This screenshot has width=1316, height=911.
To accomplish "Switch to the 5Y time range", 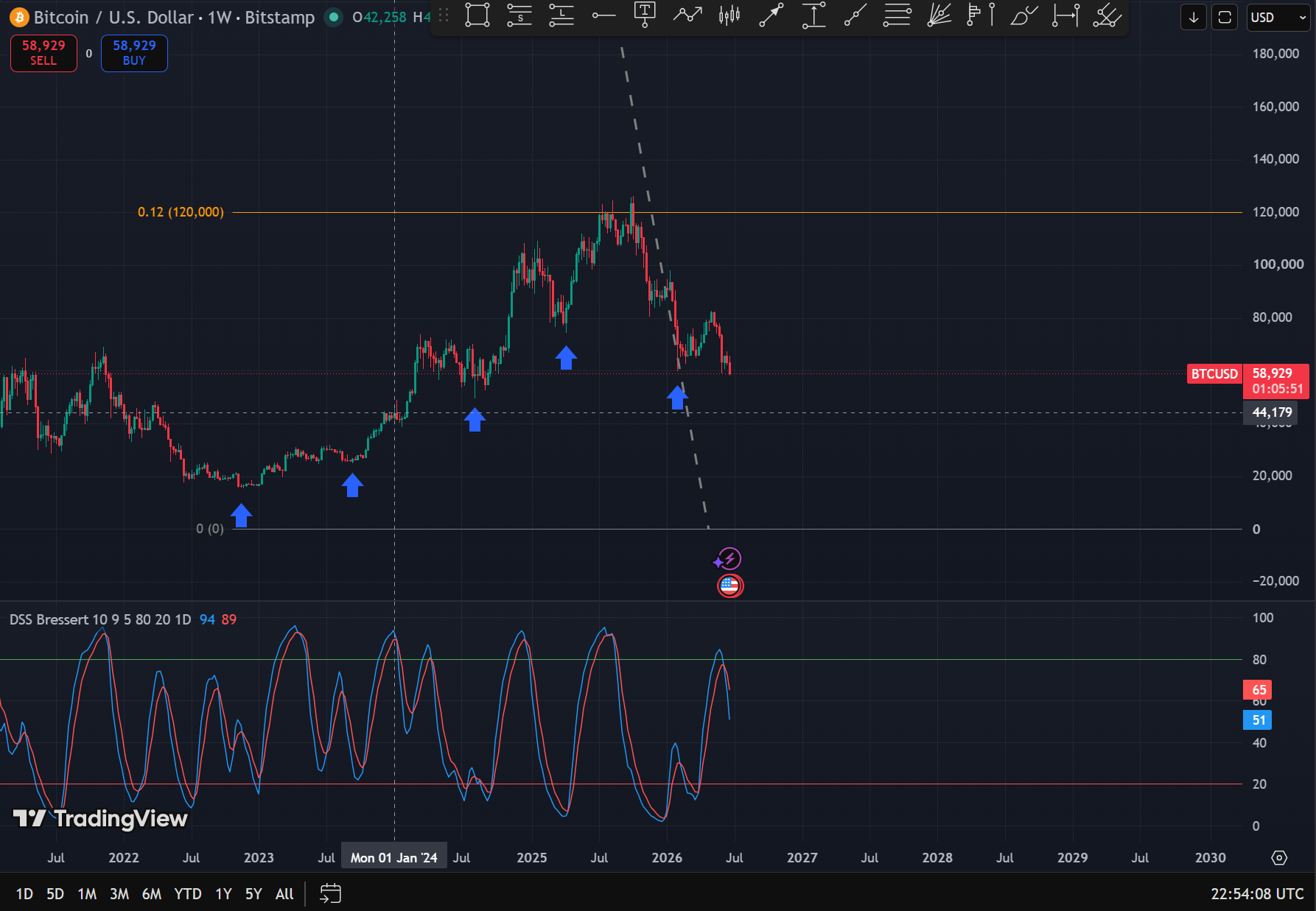I will click(x=253, y=893).
